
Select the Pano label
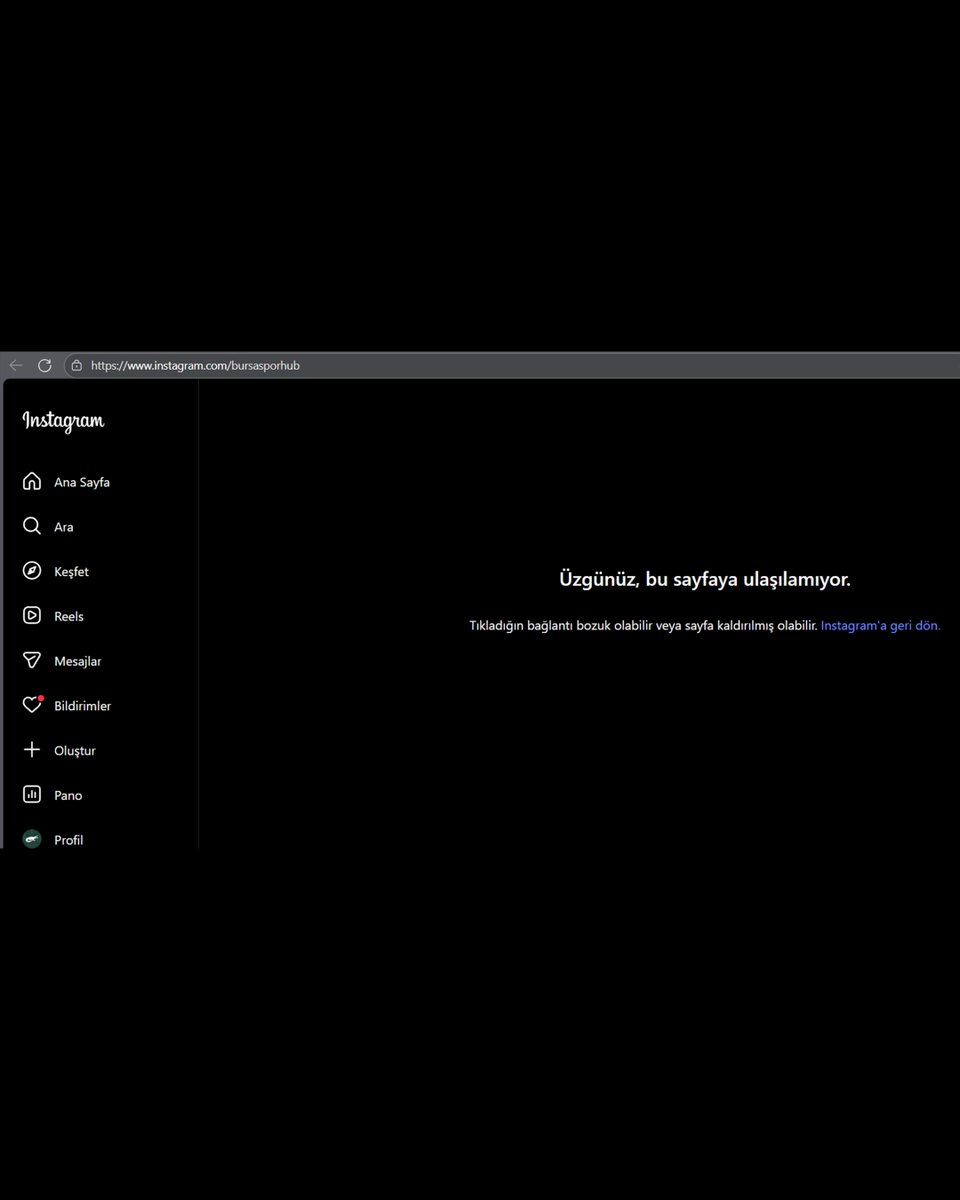pos(68,796)
